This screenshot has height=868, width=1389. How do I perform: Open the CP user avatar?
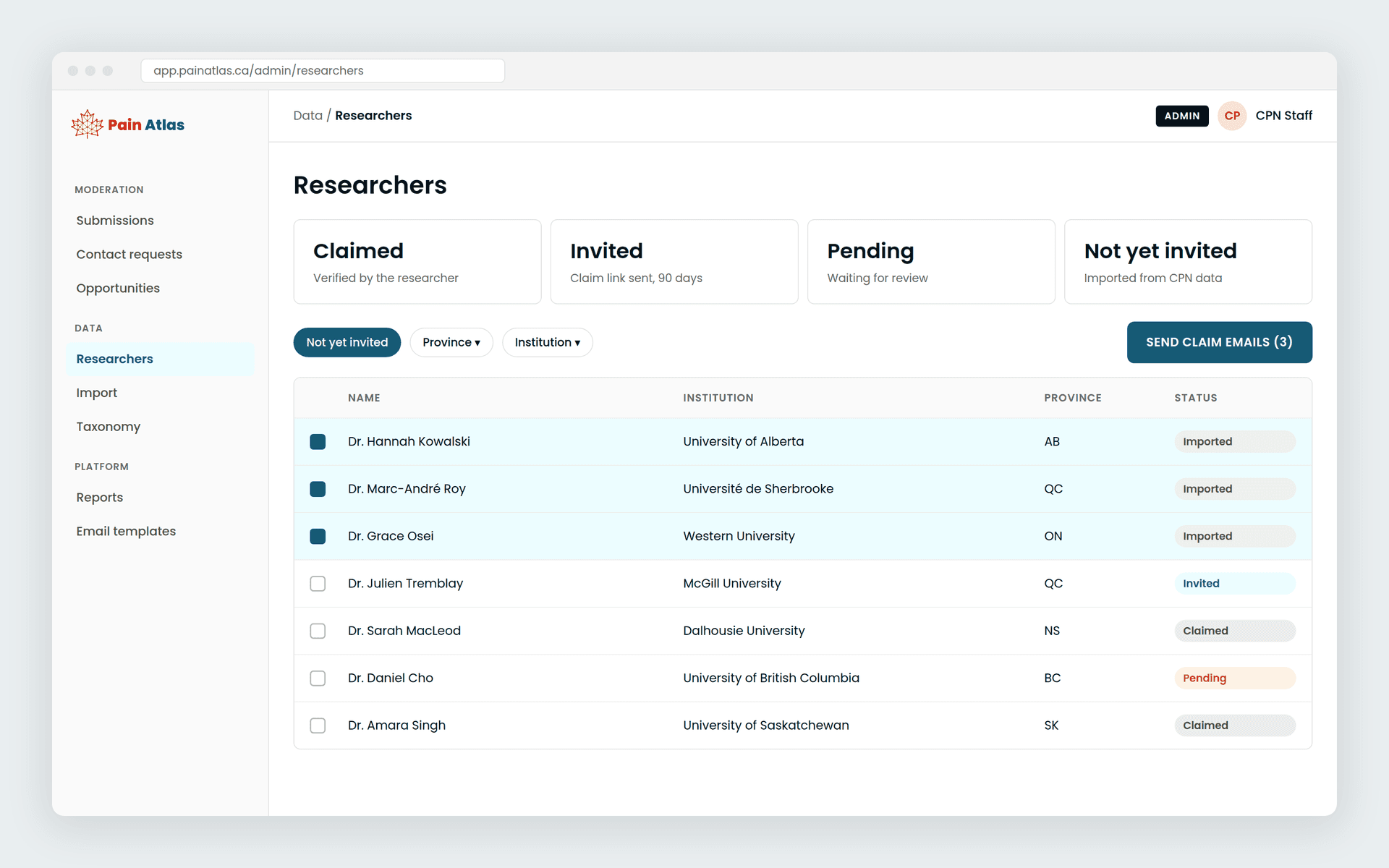1232,116
